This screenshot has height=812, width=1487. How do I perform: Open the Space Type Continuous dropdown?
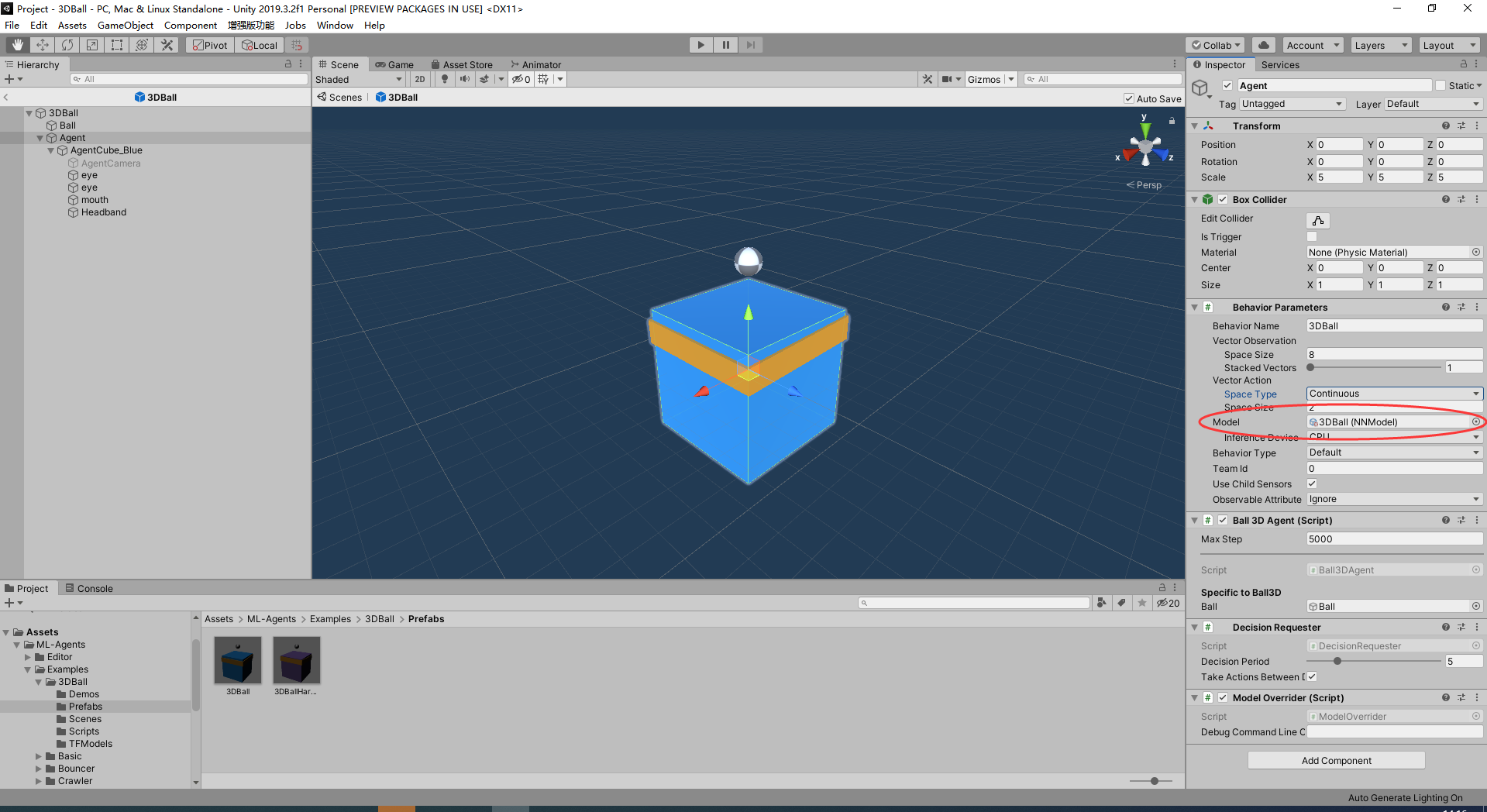[x=1392, y=394]
